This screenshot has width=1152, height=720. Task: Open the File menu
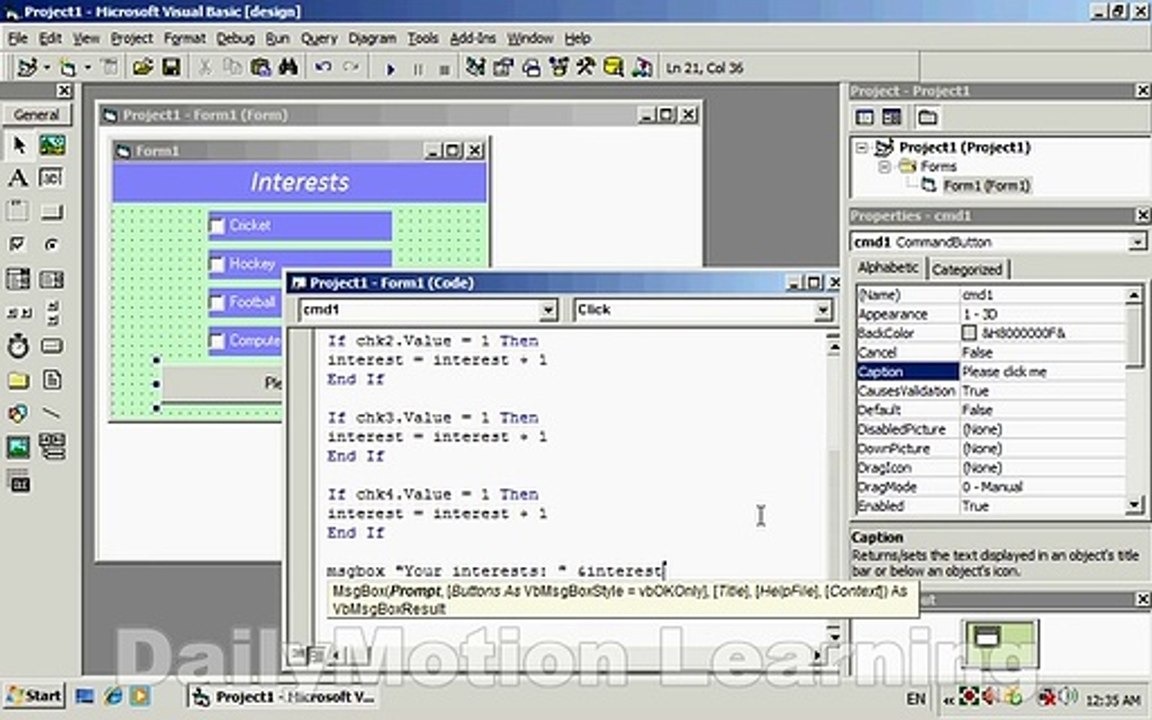point(18,38)
